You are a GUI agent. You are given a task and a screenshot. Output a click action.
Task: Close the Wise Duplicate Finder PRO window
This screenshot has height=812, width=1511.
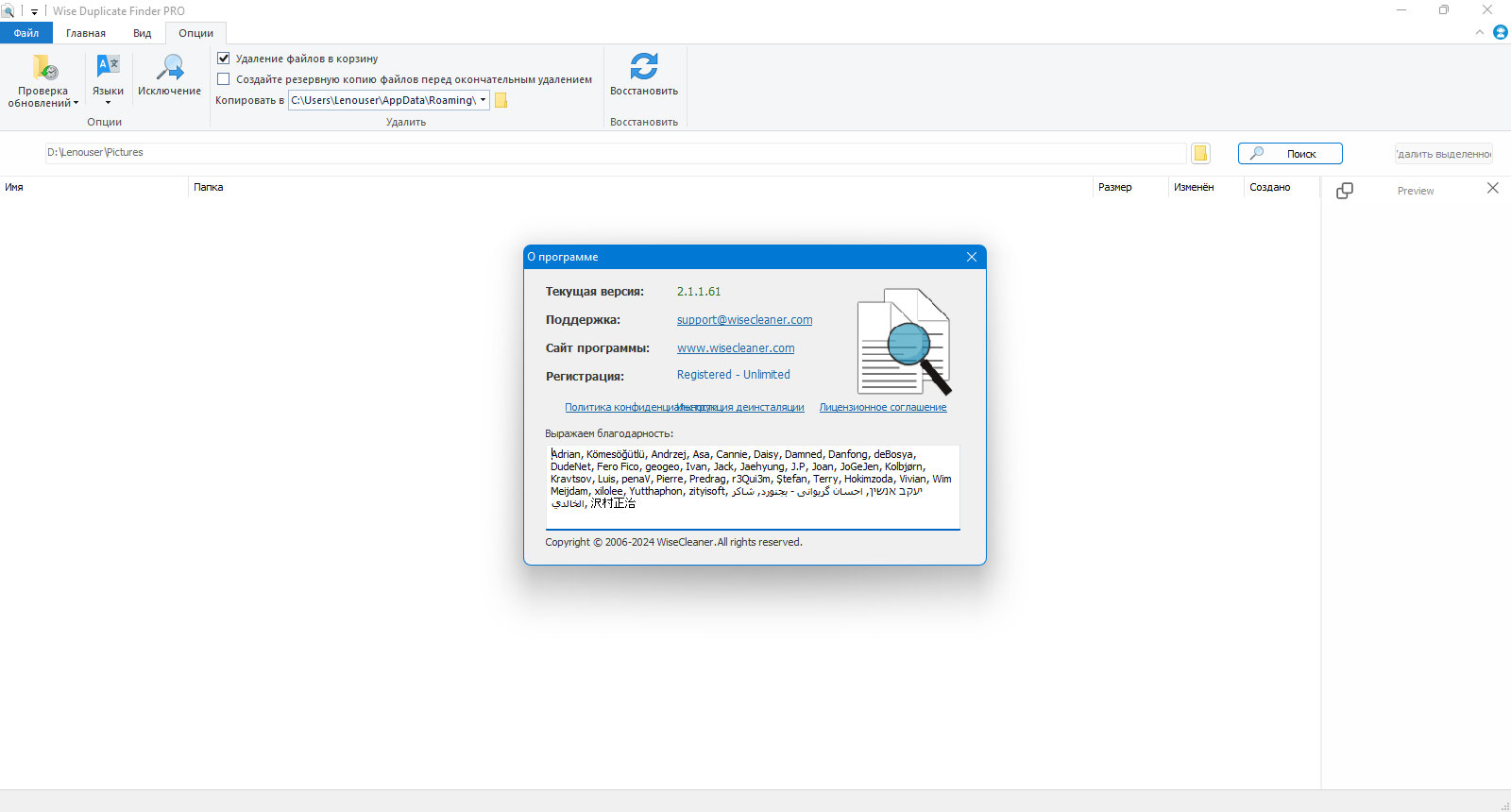(x=1487, y=10)
